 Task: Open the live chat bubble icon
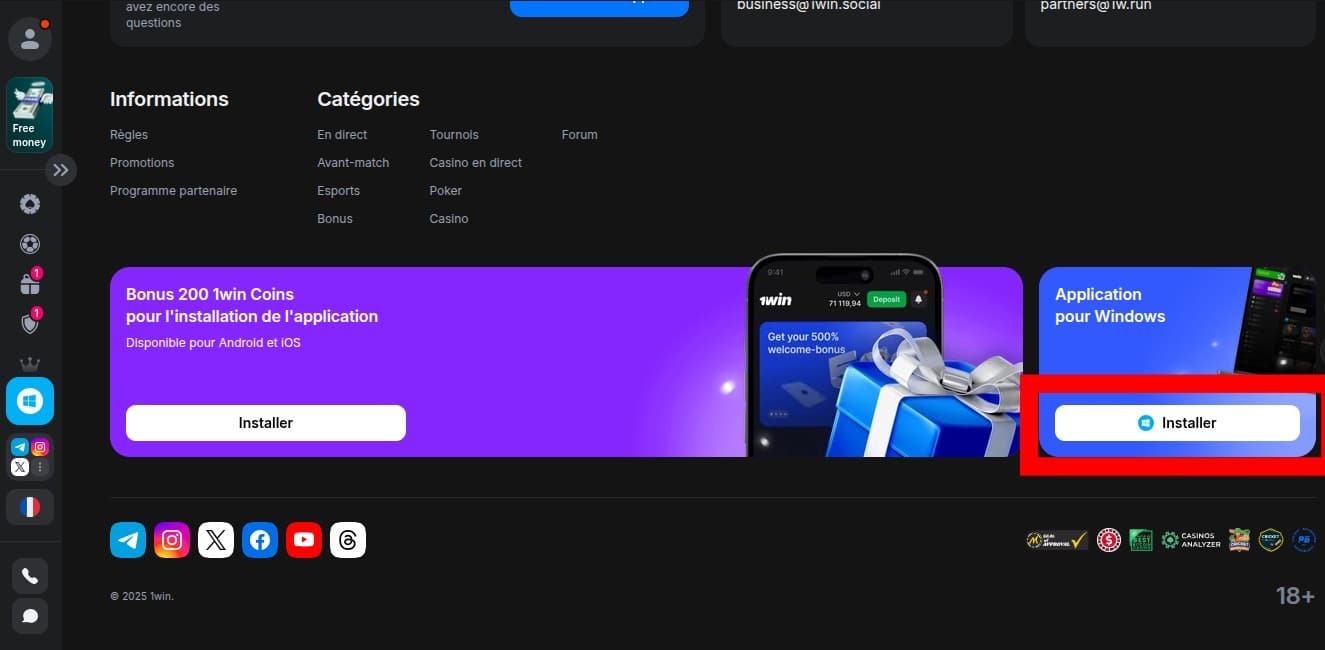click(30, 616)
